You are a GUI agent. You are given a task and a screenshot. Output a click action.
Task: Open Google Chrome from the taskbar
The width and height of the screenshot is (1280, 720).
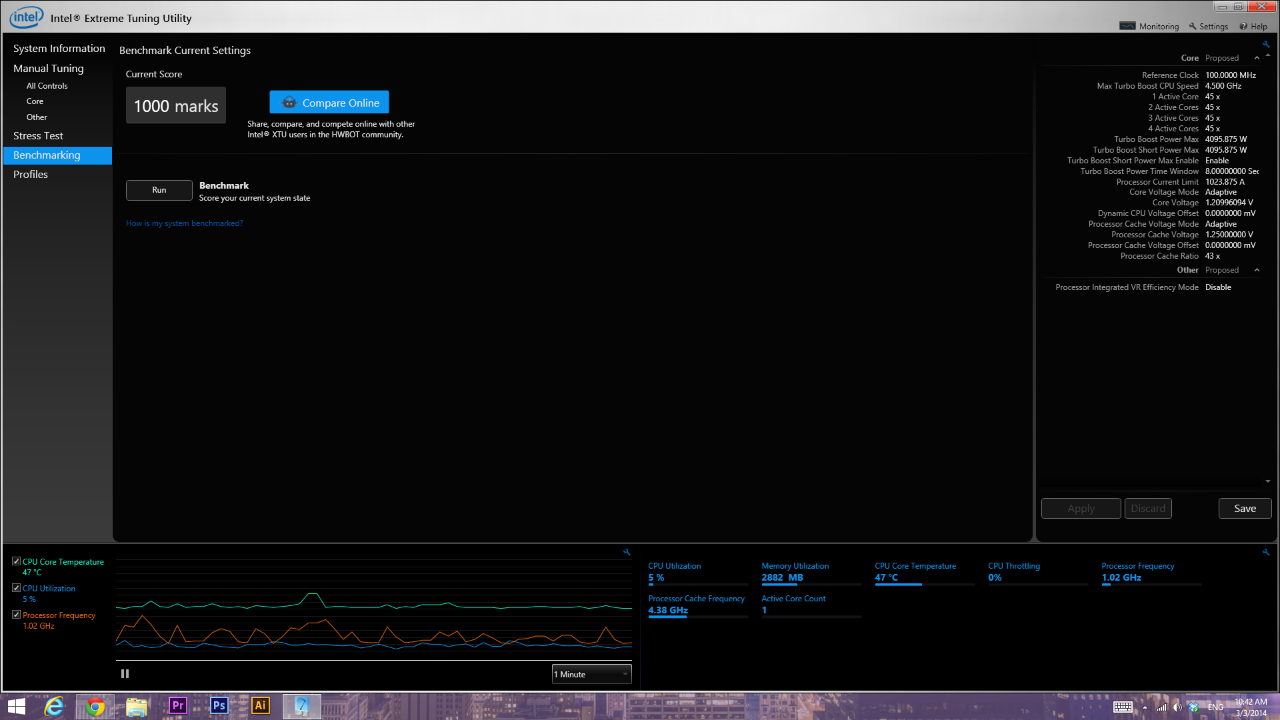pyautogui.click(x=95, y=706)
